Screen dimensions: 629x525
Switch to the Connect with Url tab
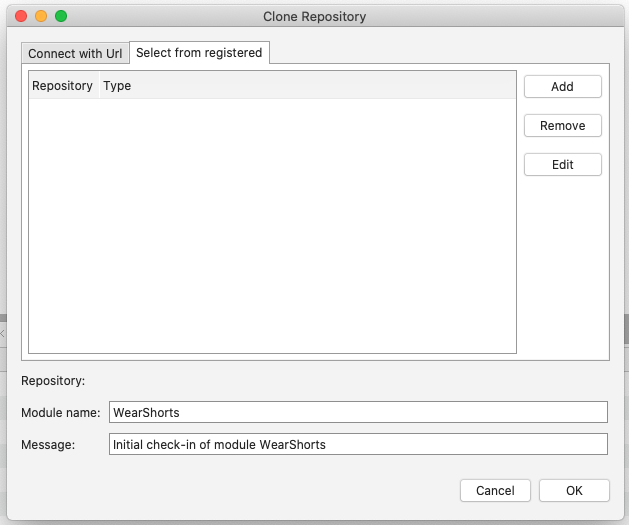pos(75,53)
